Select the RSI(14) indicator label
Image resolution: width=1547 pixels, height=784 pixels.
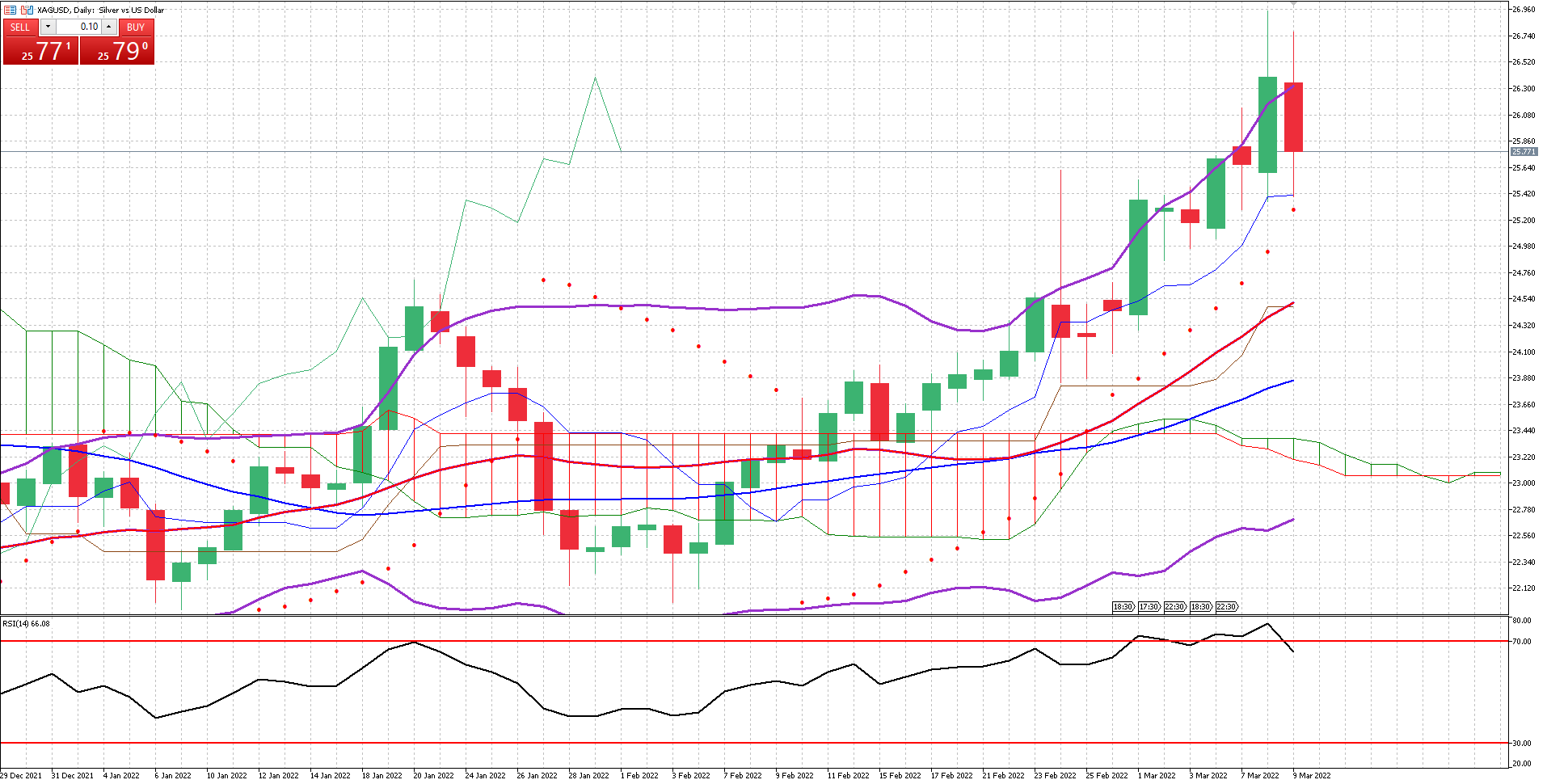(26, 623)
